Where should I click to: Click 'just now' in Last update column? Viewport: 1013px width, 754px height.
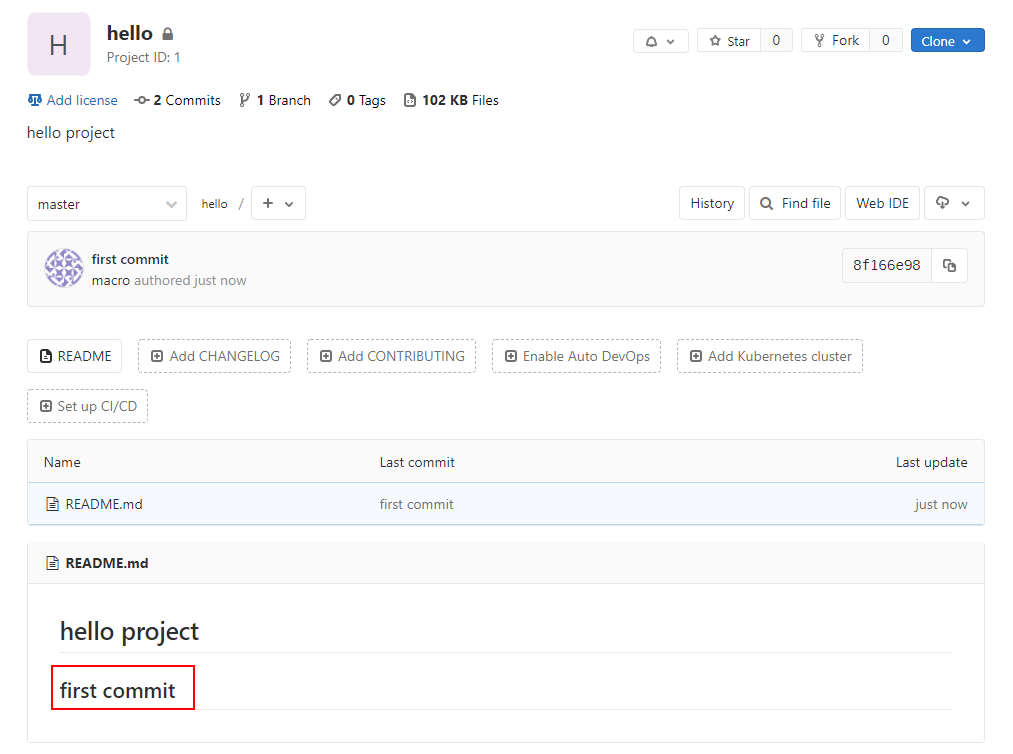coord(941,504)
